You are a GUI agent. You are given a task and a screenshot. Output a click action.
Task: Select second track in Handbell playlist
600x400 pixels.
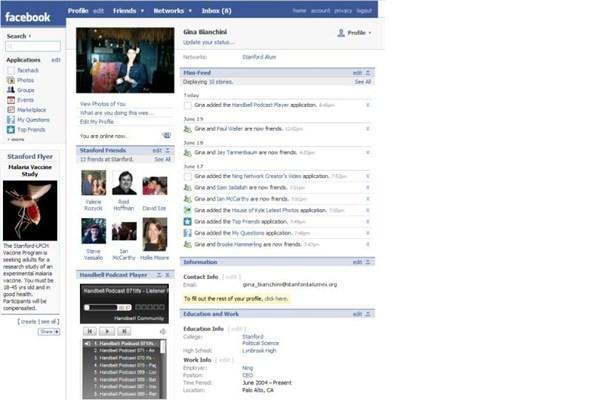tap(124, 351)
